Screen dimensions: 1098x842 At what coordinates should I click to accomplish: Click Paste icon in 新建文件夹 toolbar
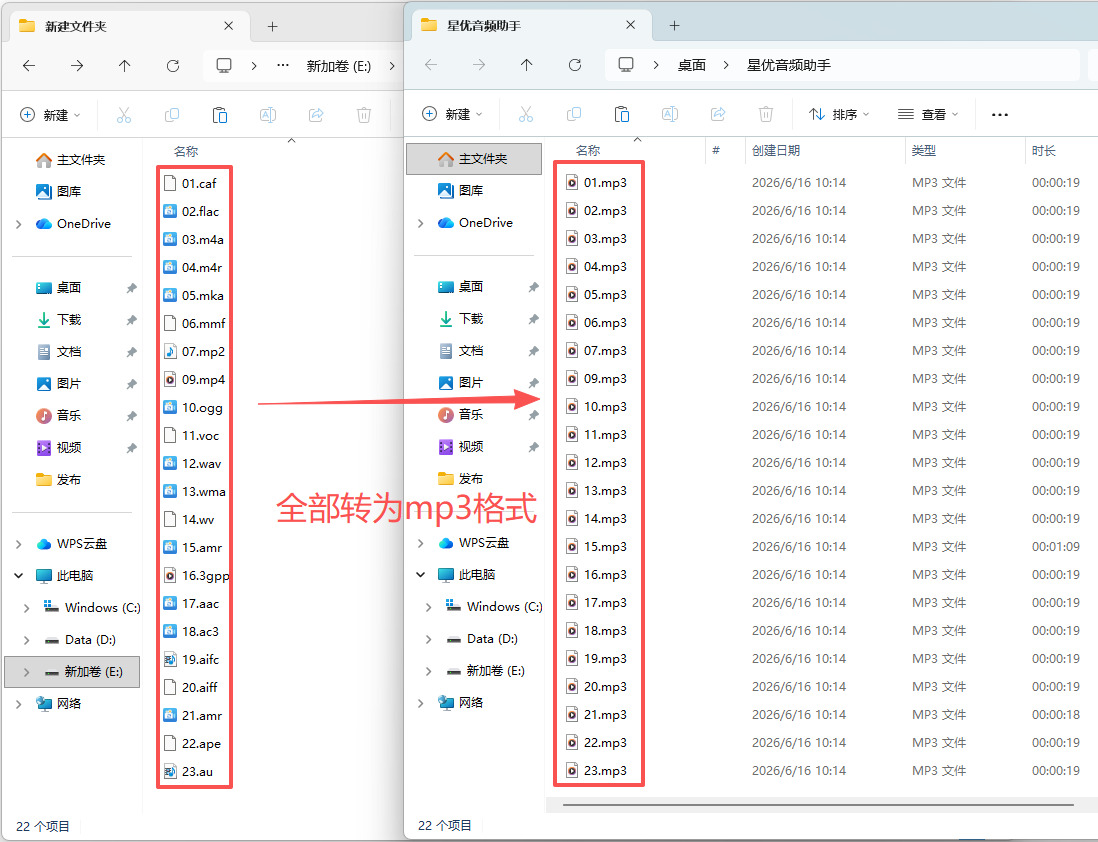(220, 115)
